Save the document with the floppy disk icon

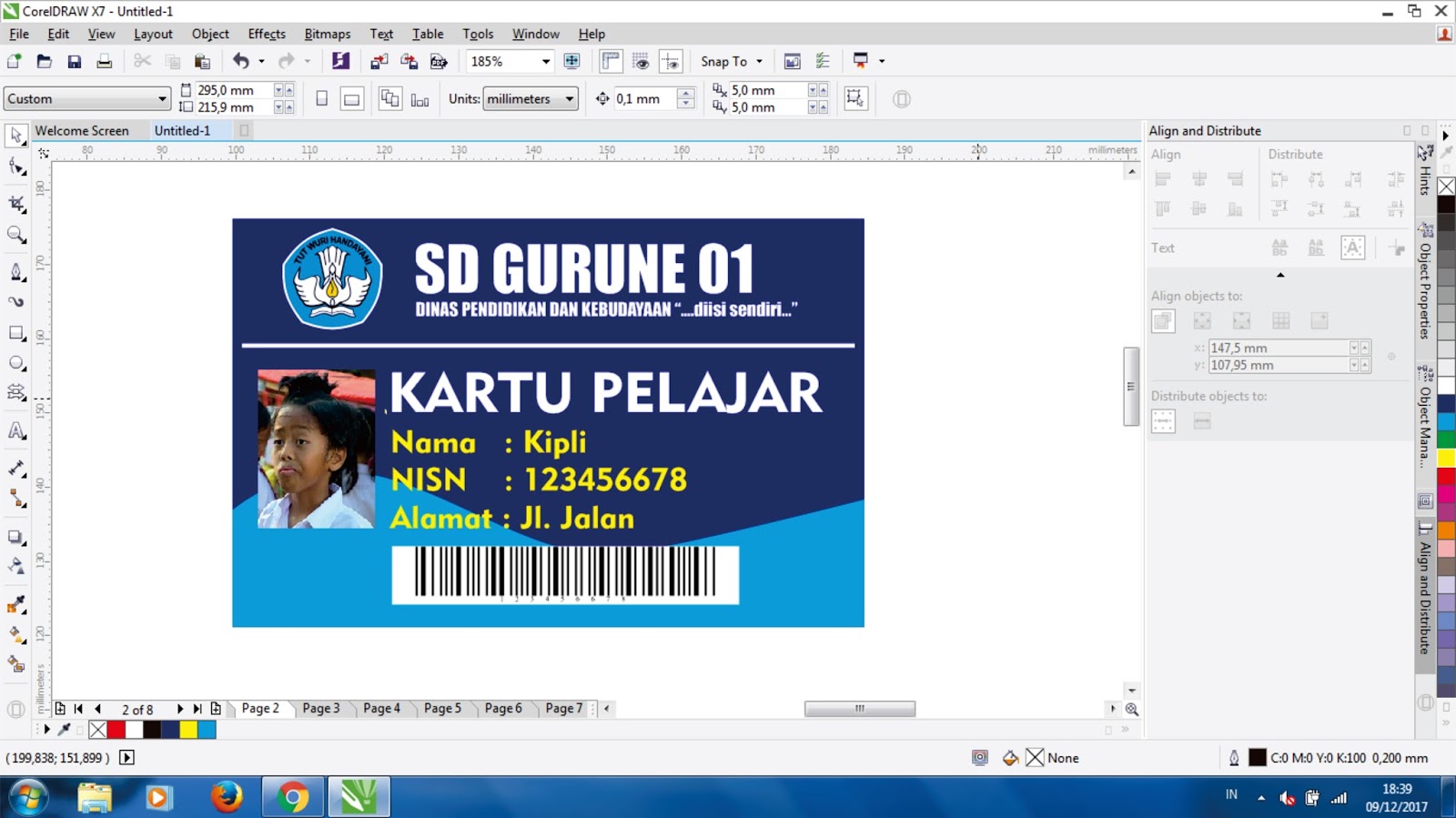[75, 61]
